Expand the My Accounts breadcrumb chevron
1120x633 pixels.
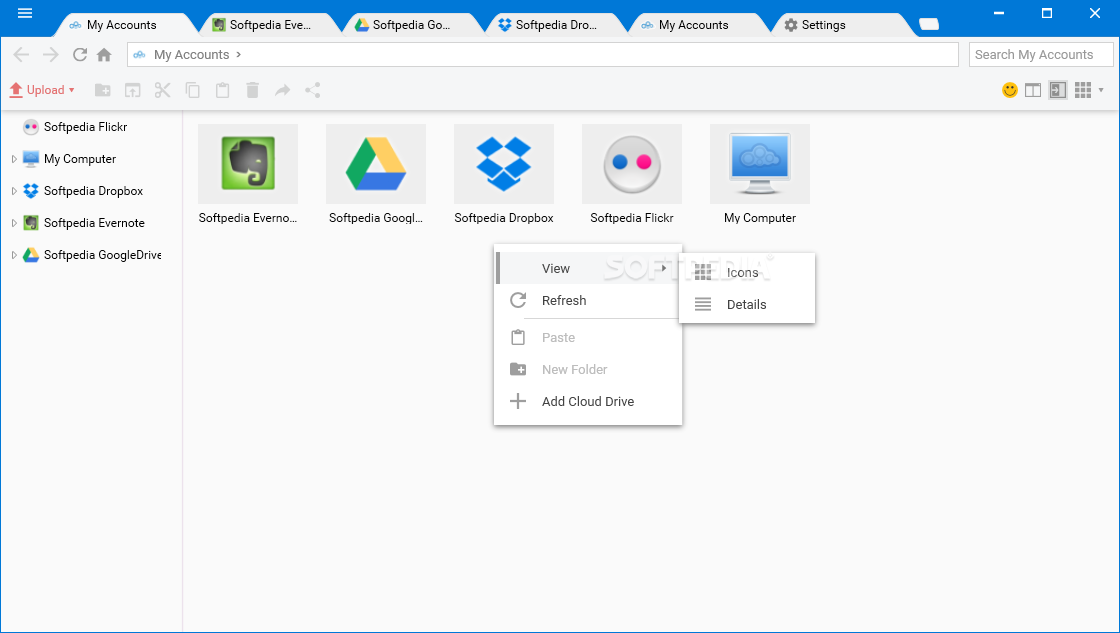point(239,54)
